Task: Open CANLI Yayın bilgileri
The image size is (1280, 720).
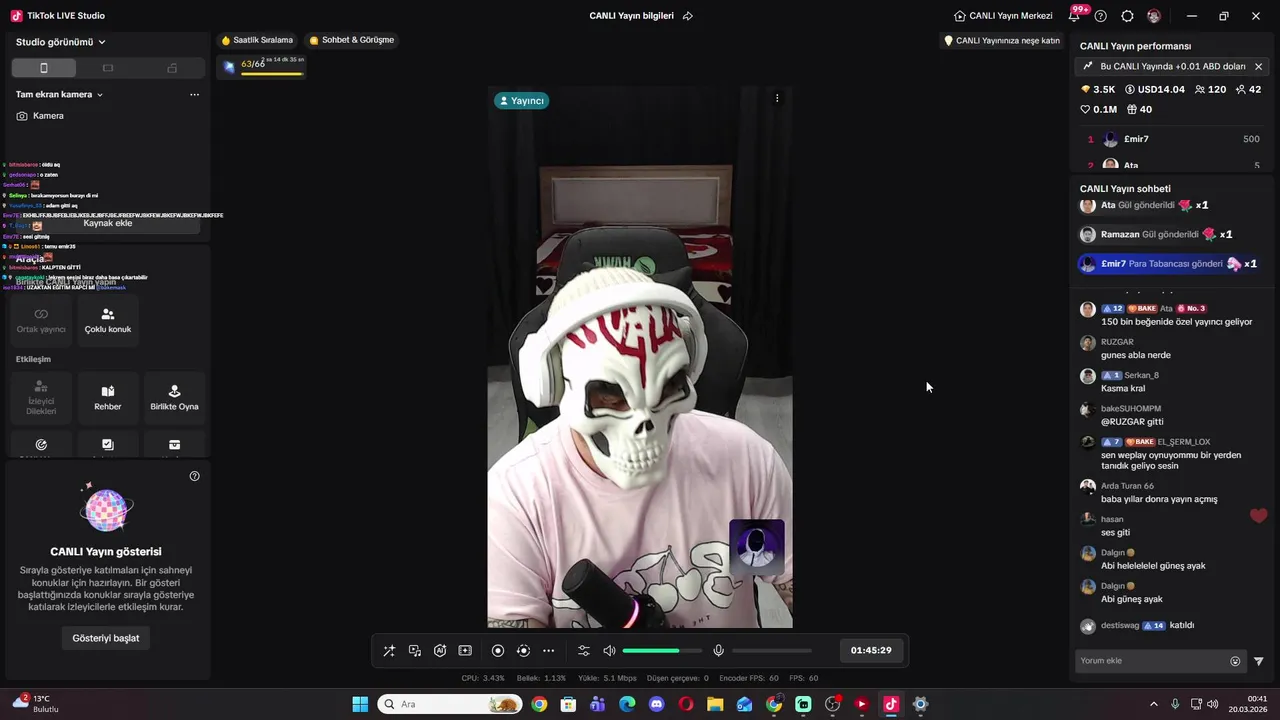Action: [631, 16]
